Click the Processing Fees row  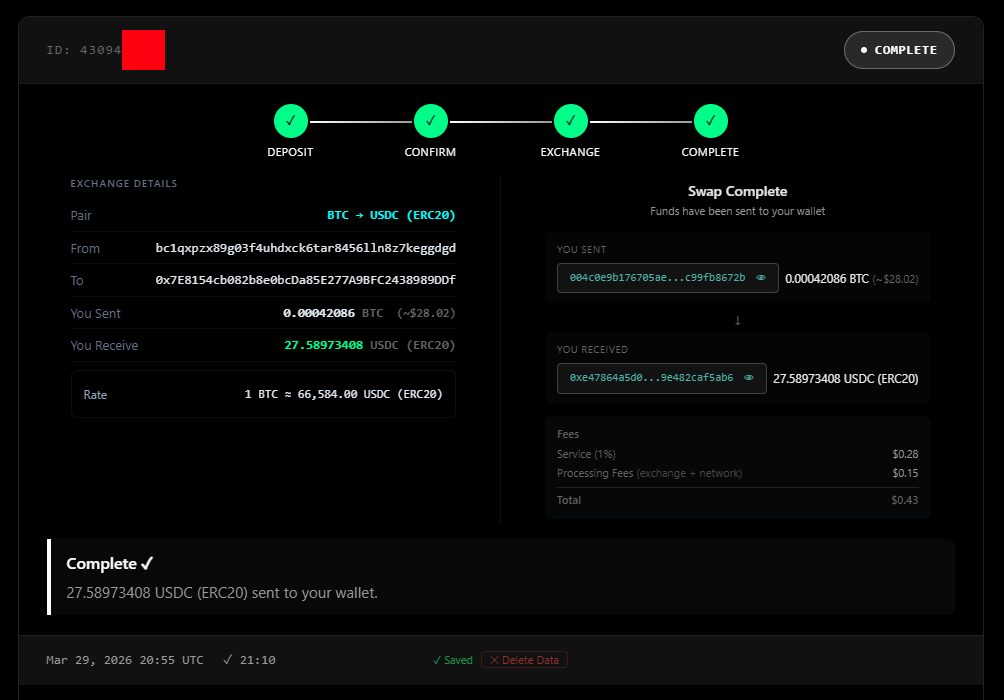tap(738, 473)
